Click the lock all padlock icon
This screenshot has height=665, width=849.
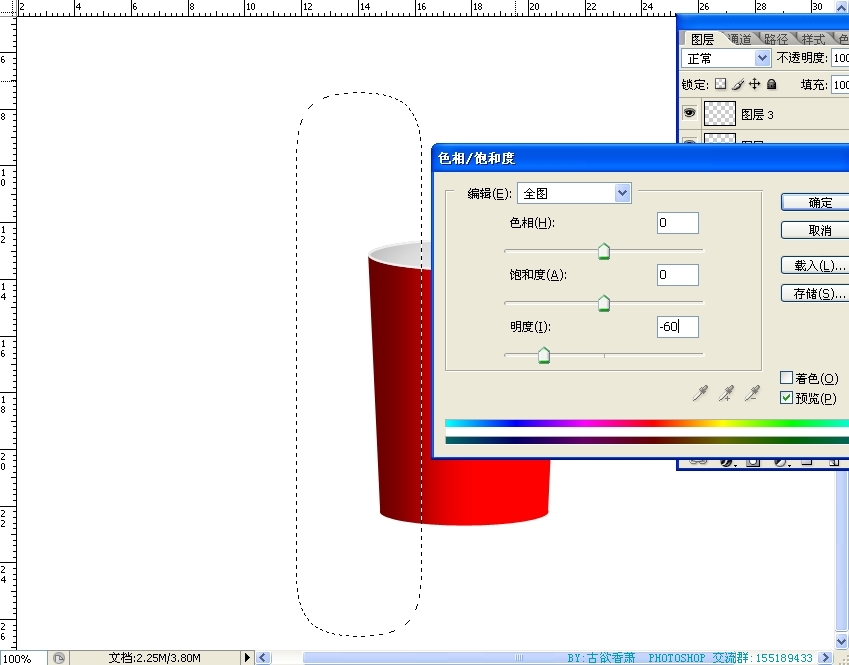tap(772, 85)
